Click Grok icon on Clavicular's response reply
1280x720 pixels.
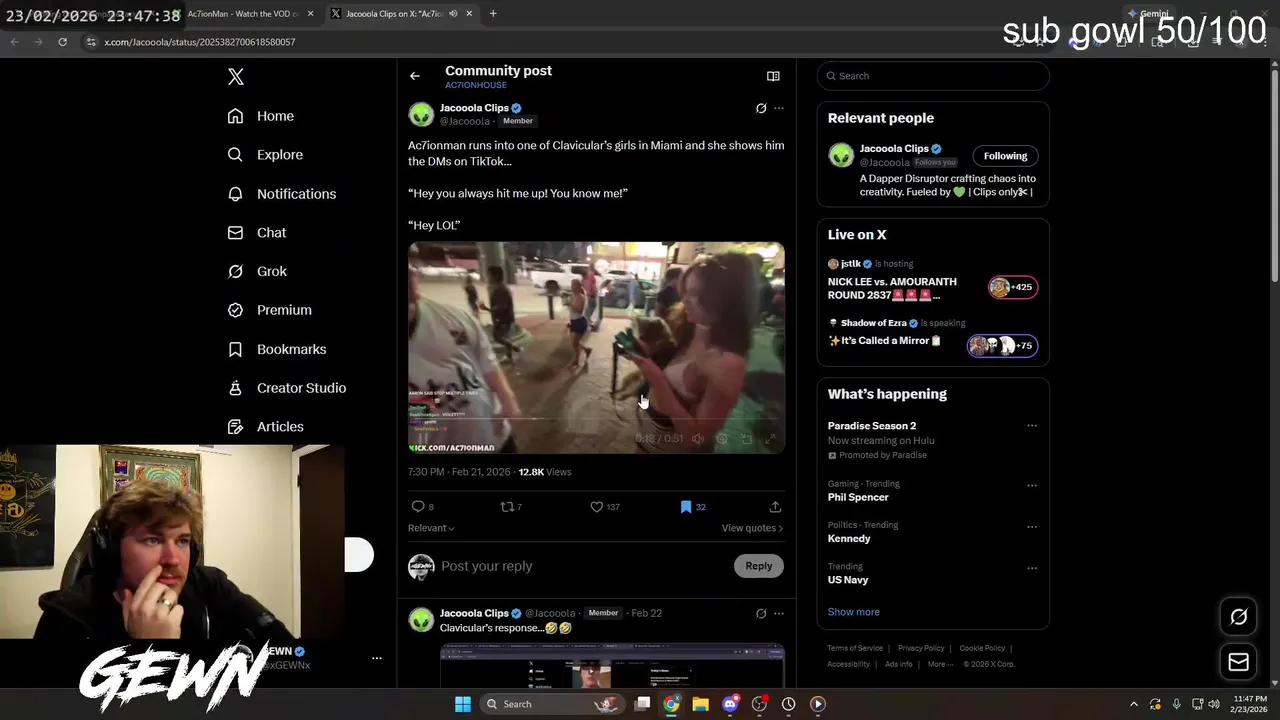761,613
